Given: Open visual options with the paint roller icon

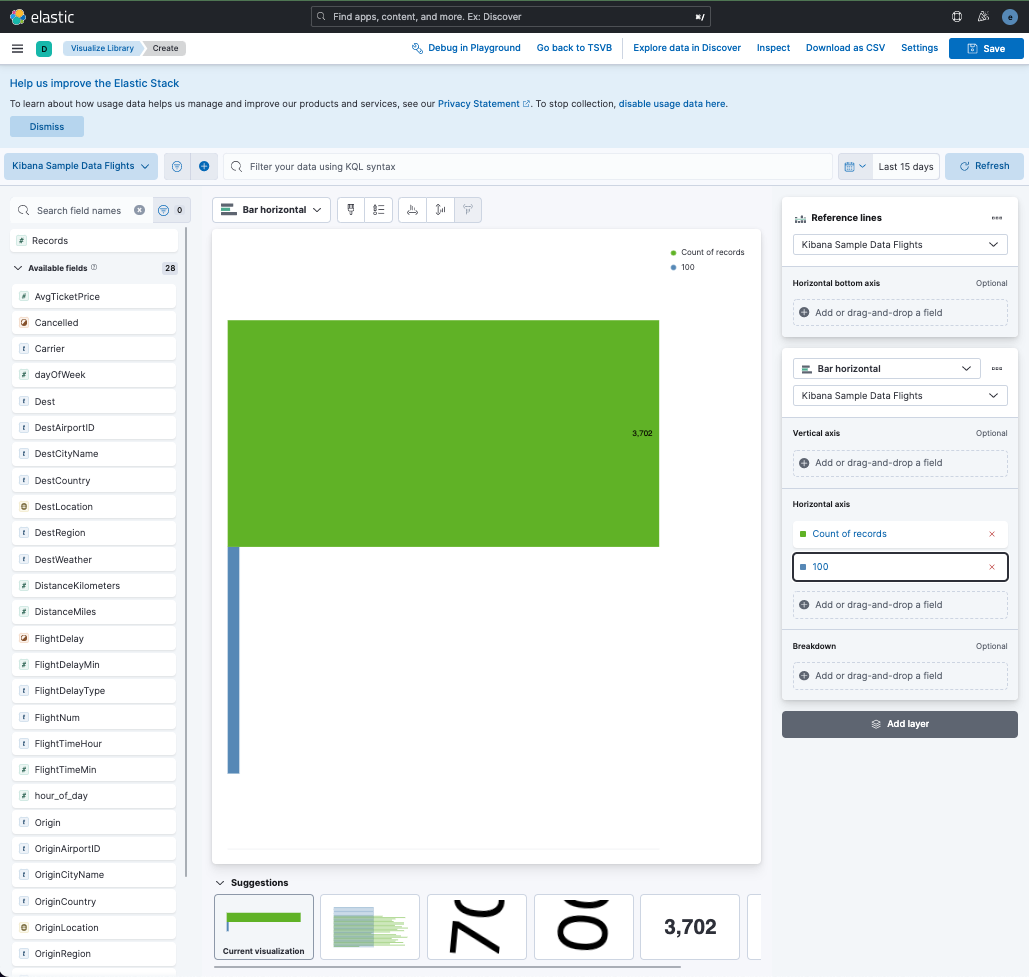Looking at the screenshot, I should coord(350,209).
